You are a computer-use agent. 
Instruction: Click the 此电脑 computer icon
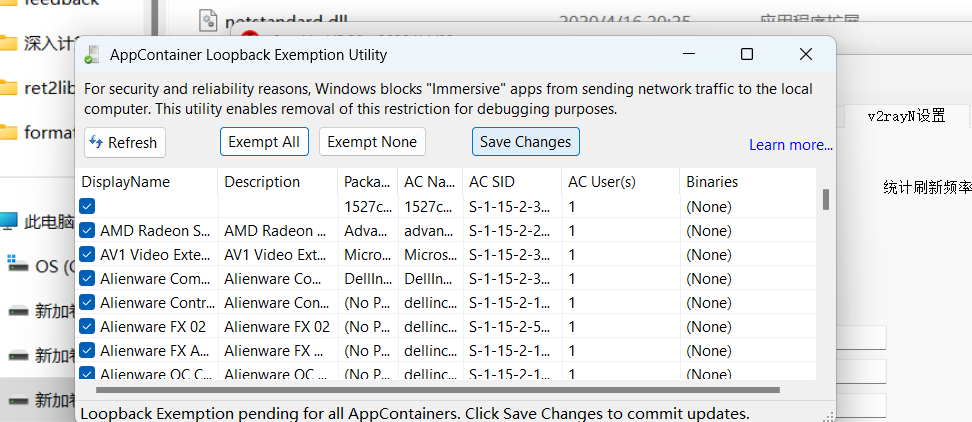point(8,221)
